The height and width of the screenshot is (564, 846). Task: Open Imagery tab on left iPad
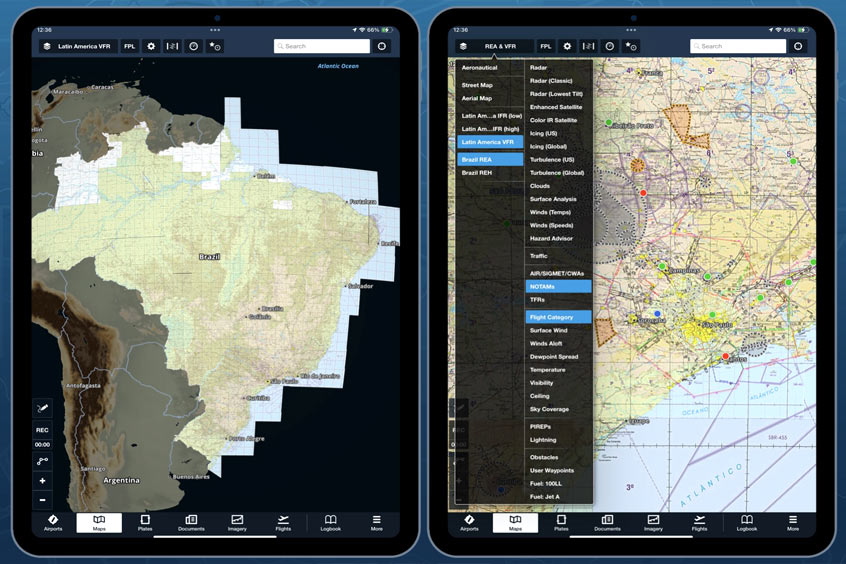click(x=237, y=522)
